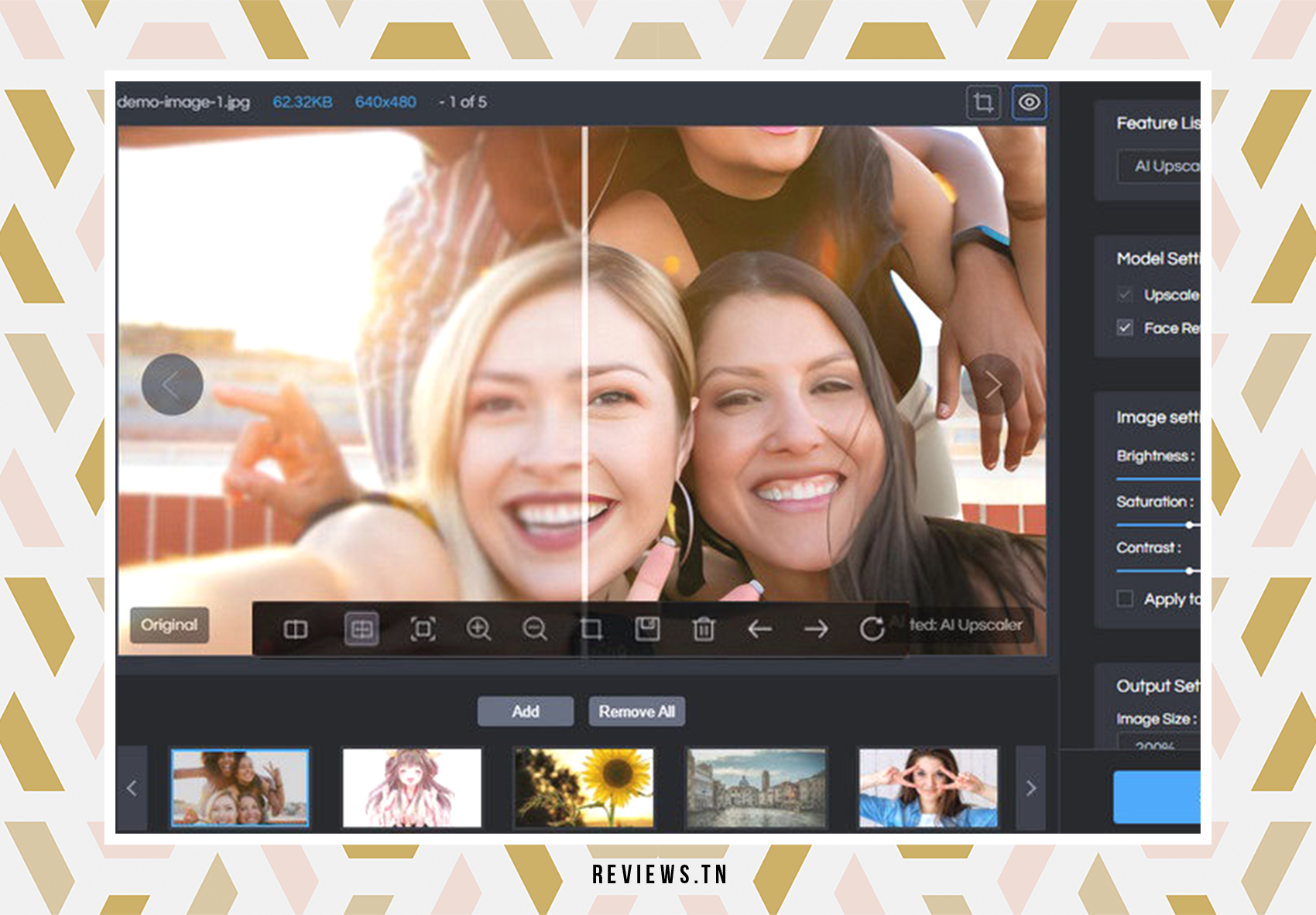Screen dimensions: 1316x915
Task: Toggle the eye preview icon
Action: (1029, 102)
